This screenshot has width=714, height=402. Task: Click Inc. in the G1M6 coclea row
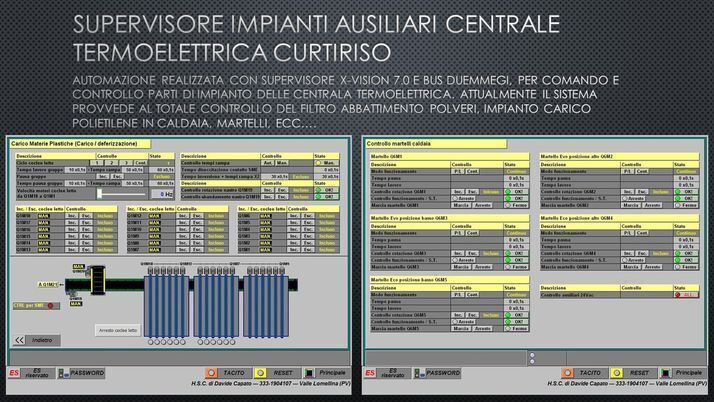[294, 216]
